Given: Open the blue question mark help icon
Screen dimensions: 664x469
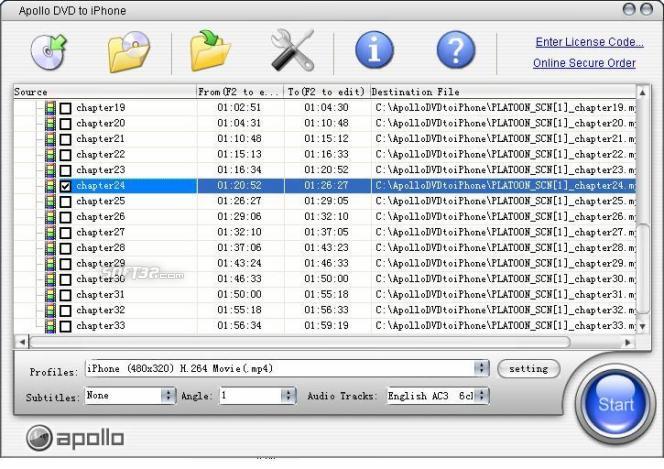Looking at the screenshot, I should point(456,50).
